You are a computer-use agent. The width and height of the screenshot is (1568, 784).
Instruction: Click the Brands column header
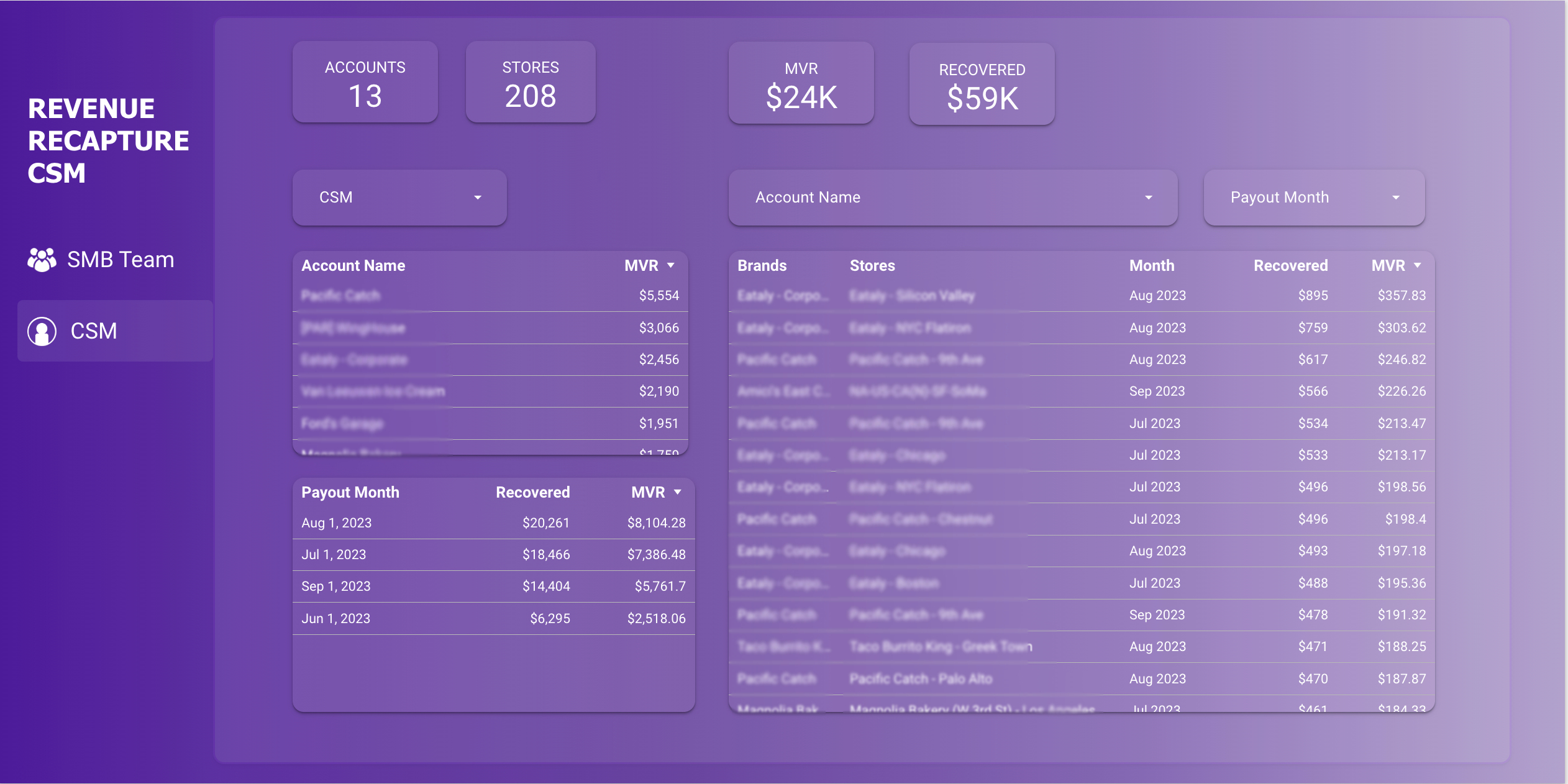coord(762,265)
